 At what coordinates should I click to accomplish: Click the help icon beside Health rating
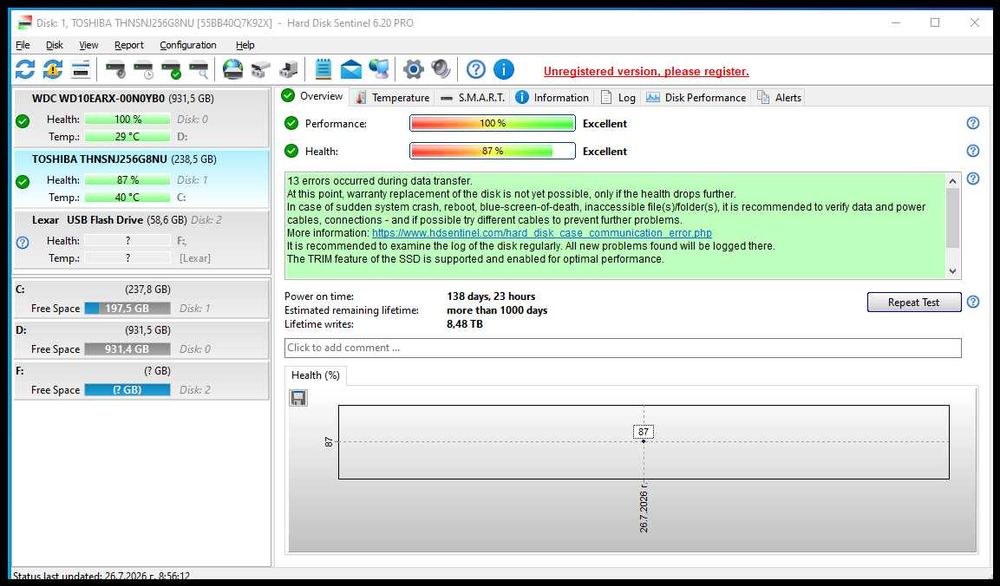(x=973, y=150)
